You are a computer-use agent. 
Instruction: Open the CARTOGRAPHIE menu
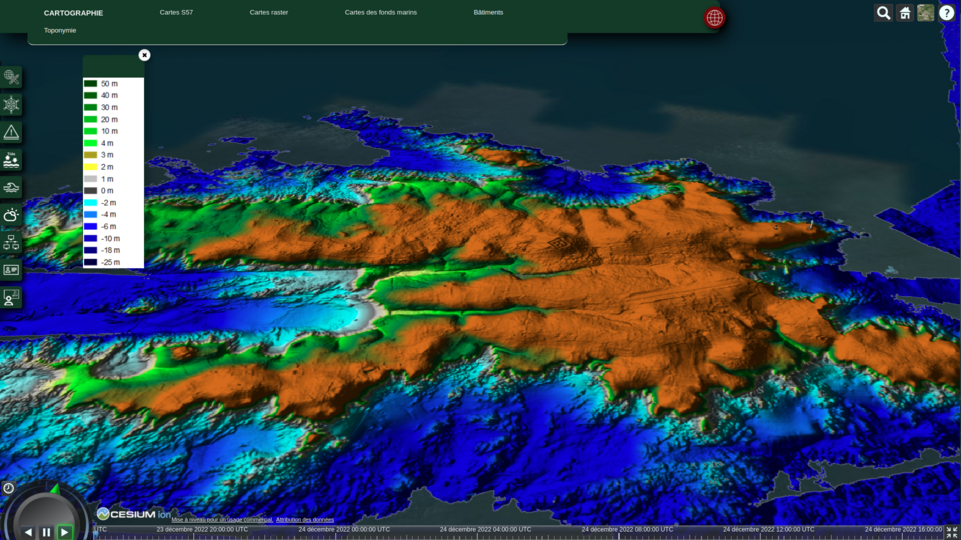74,13
